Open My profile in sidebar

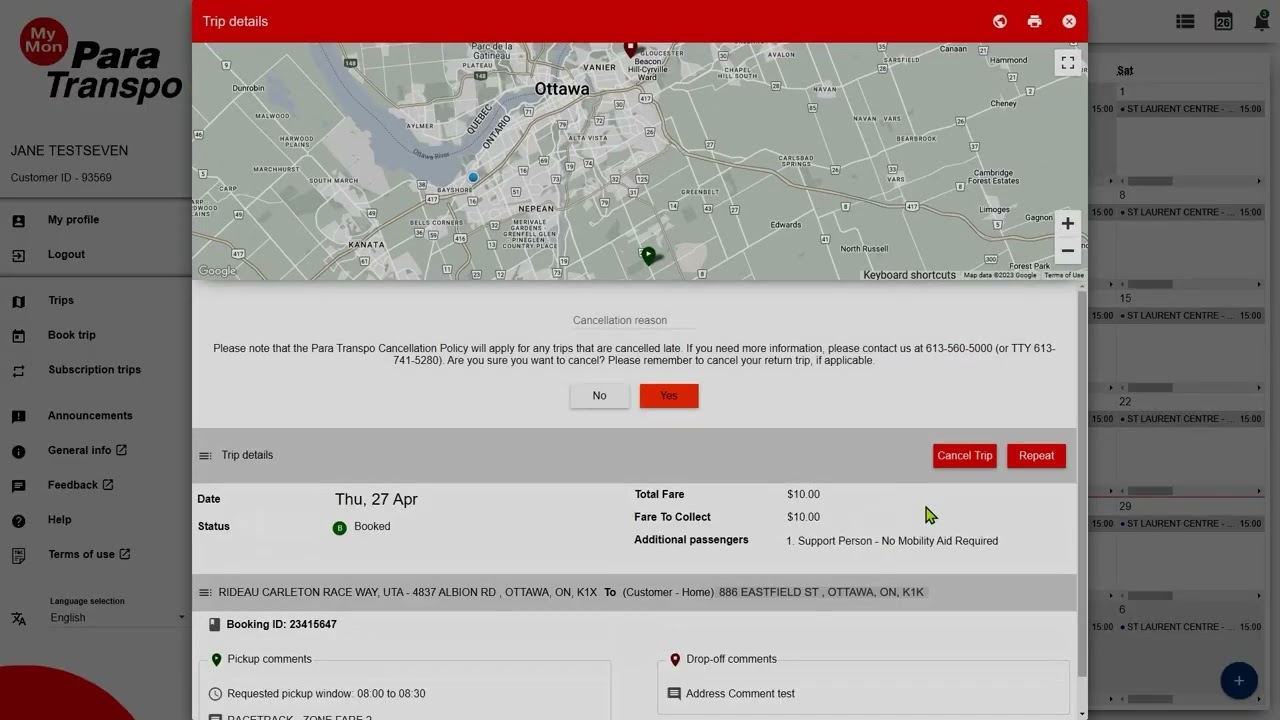[73, 220]
